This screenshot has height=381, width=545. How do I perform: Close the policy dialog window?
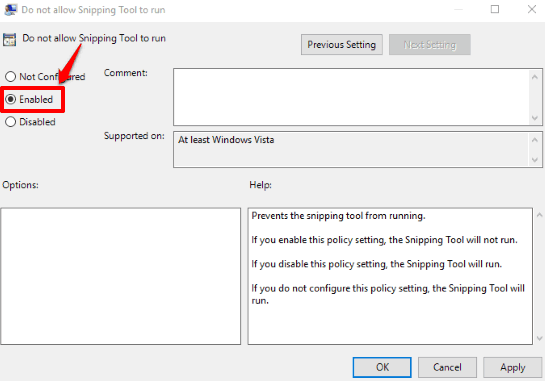coord(532,9)
